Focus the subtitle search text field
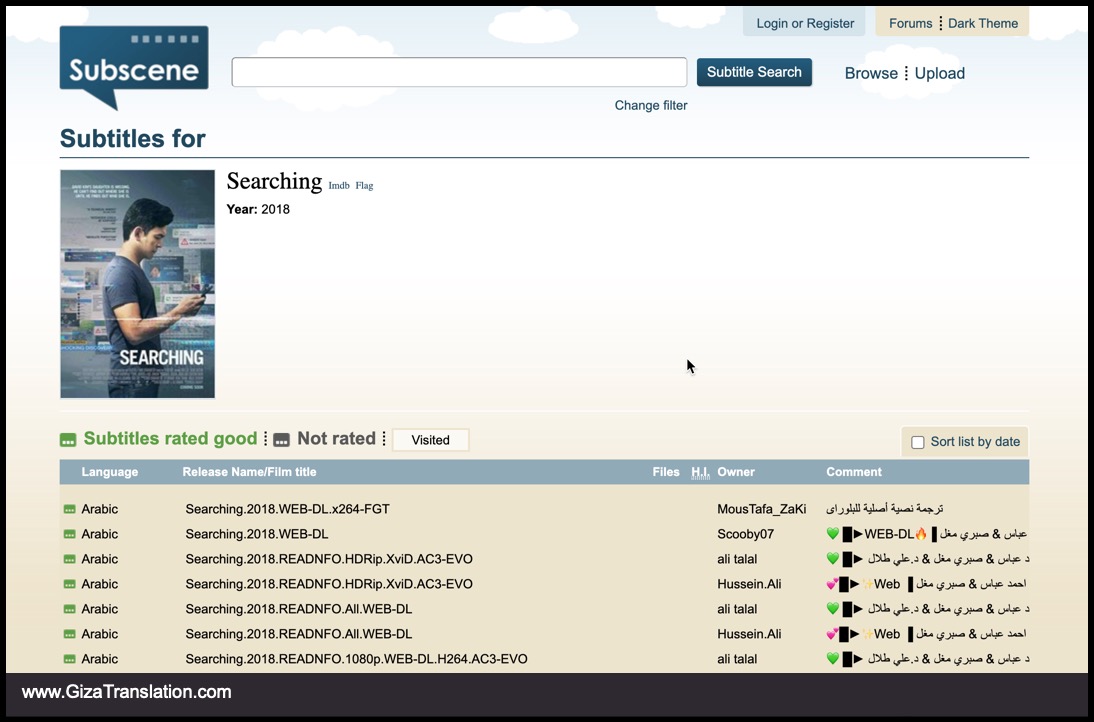Viewport: 1094px width, 722px height. pos(459,72)
